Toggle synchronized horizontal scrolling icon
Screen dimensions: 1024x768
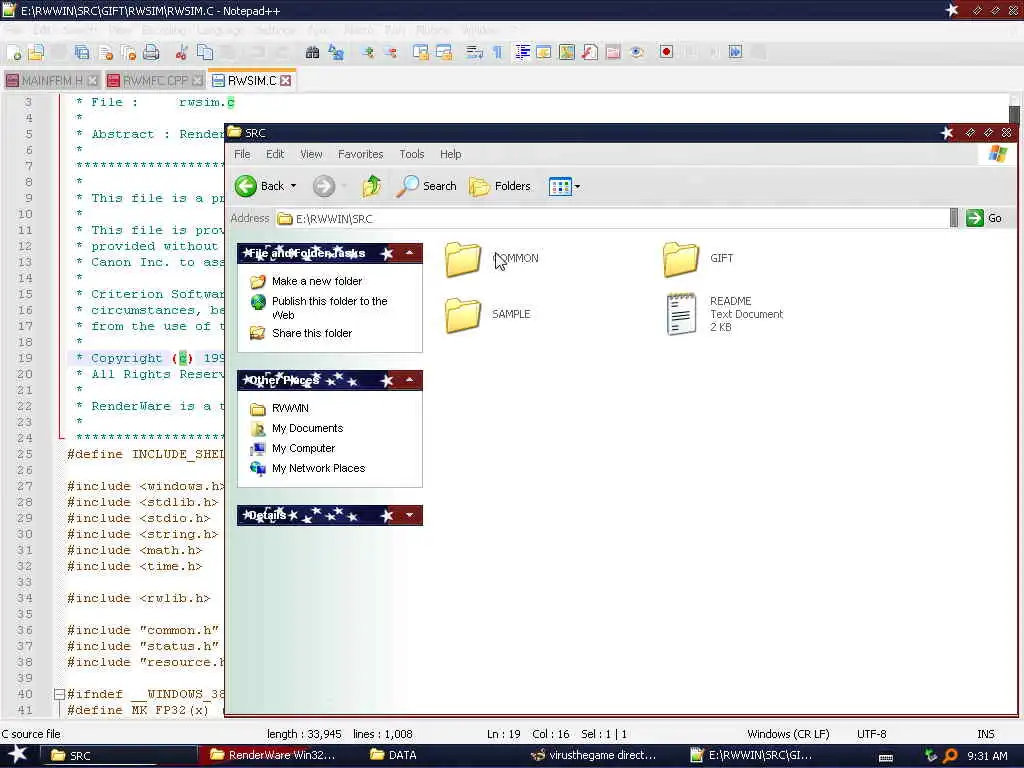pos(444,52)
